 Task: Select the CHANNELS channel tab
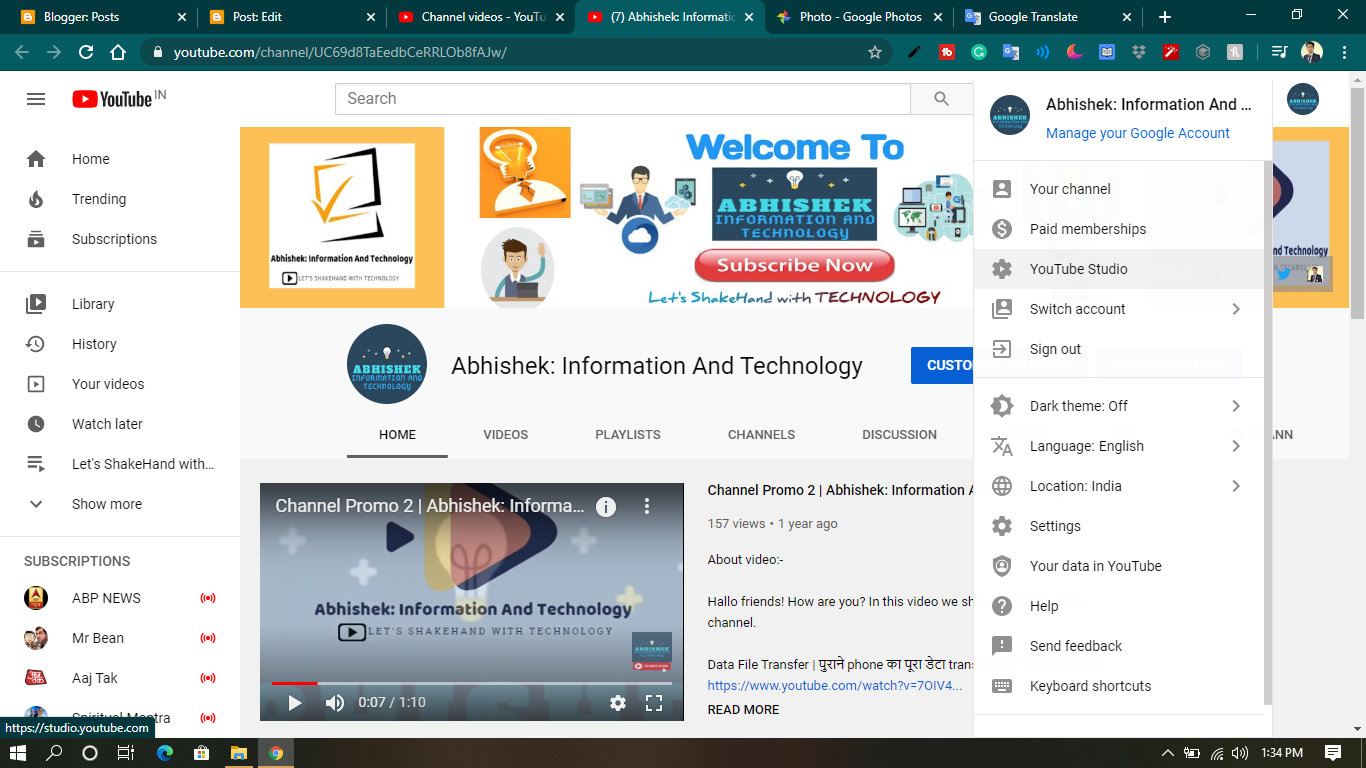pos(761,435)
